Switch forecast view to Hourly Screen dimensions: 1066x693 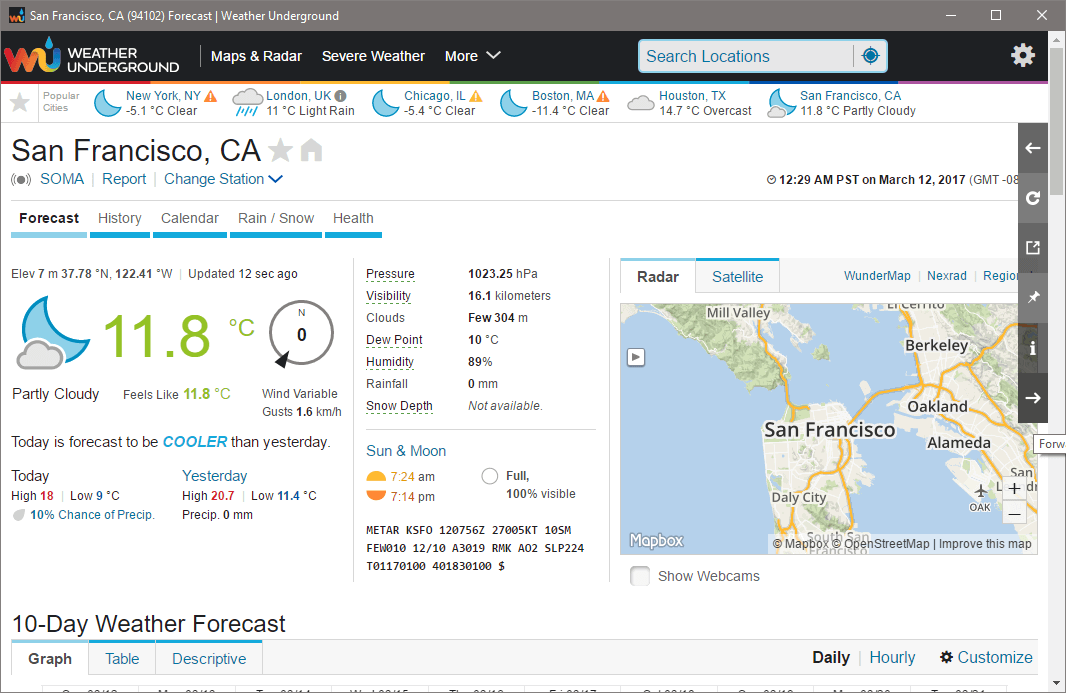tap(892, 658)
